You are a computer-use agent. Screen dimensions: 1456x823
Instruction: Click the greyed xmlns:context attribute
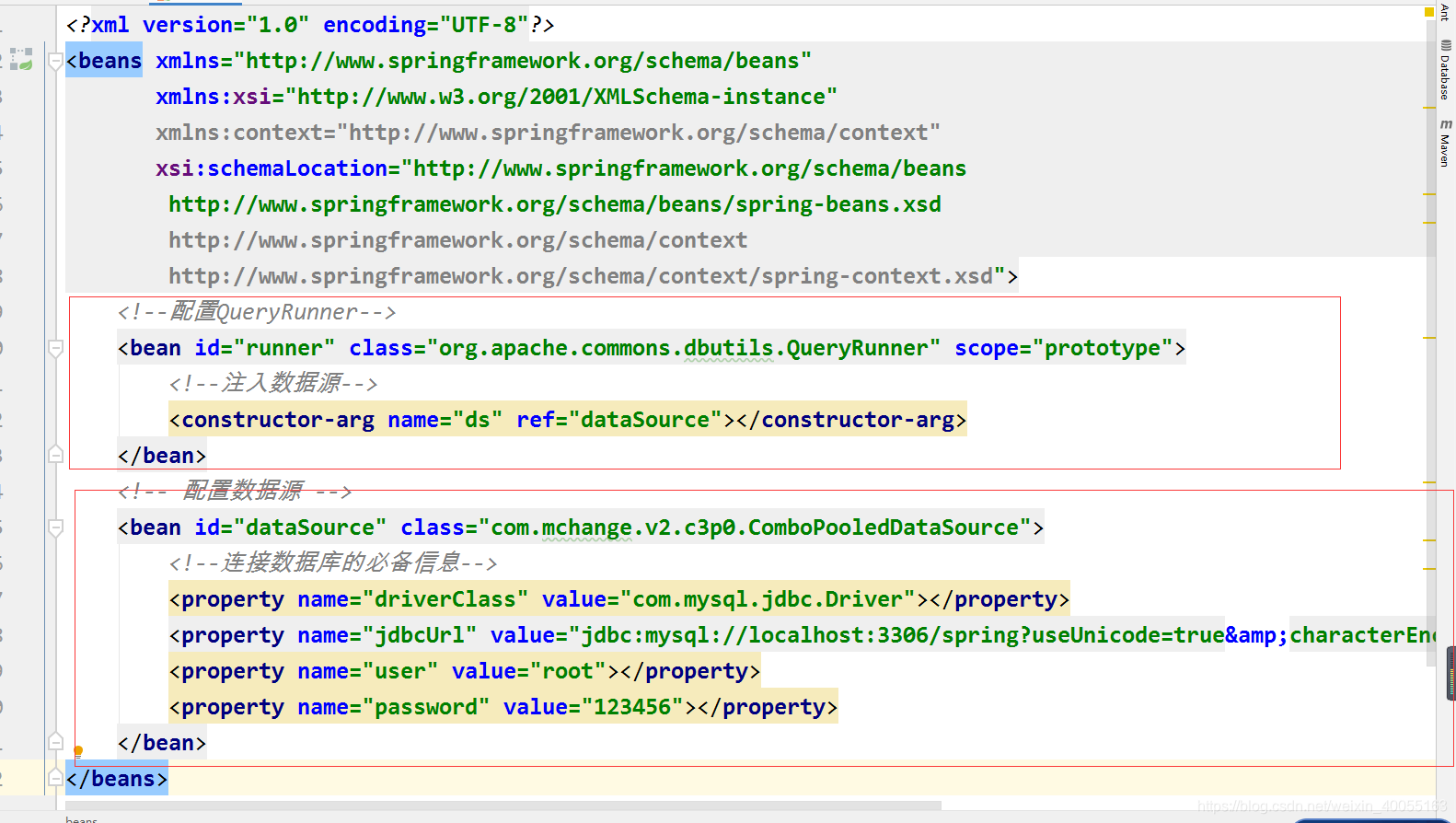tap(548, 133)
